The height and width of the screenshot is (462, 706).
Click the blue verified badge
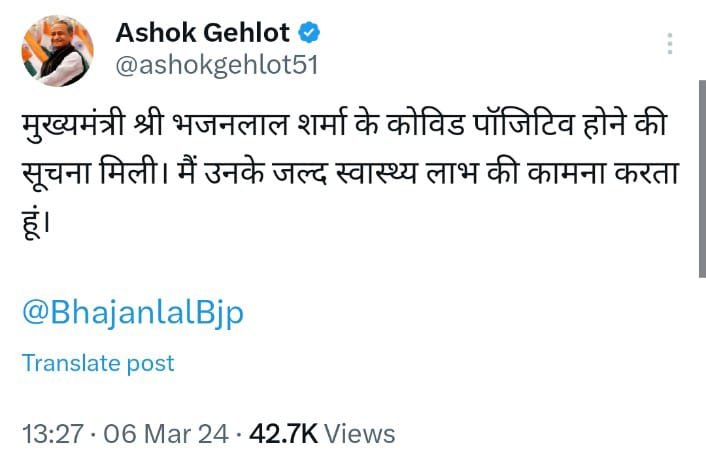[x=312, y=32]
